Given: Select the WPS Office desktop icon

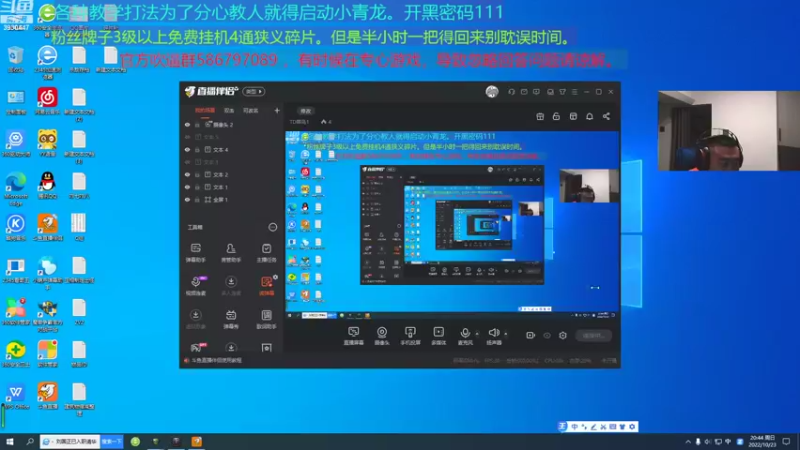Looking at the screenshot, I should coord(16,396).
